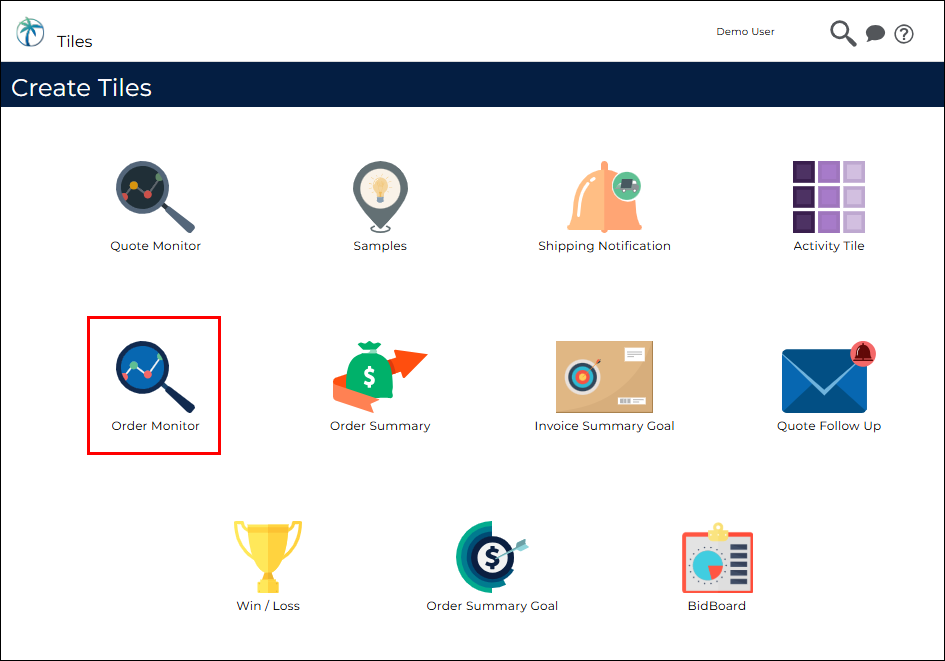The width and height of the screenshot is (945, 661).
Task: Open the chat speech bubble icon
Action: (x=875, y=33)
